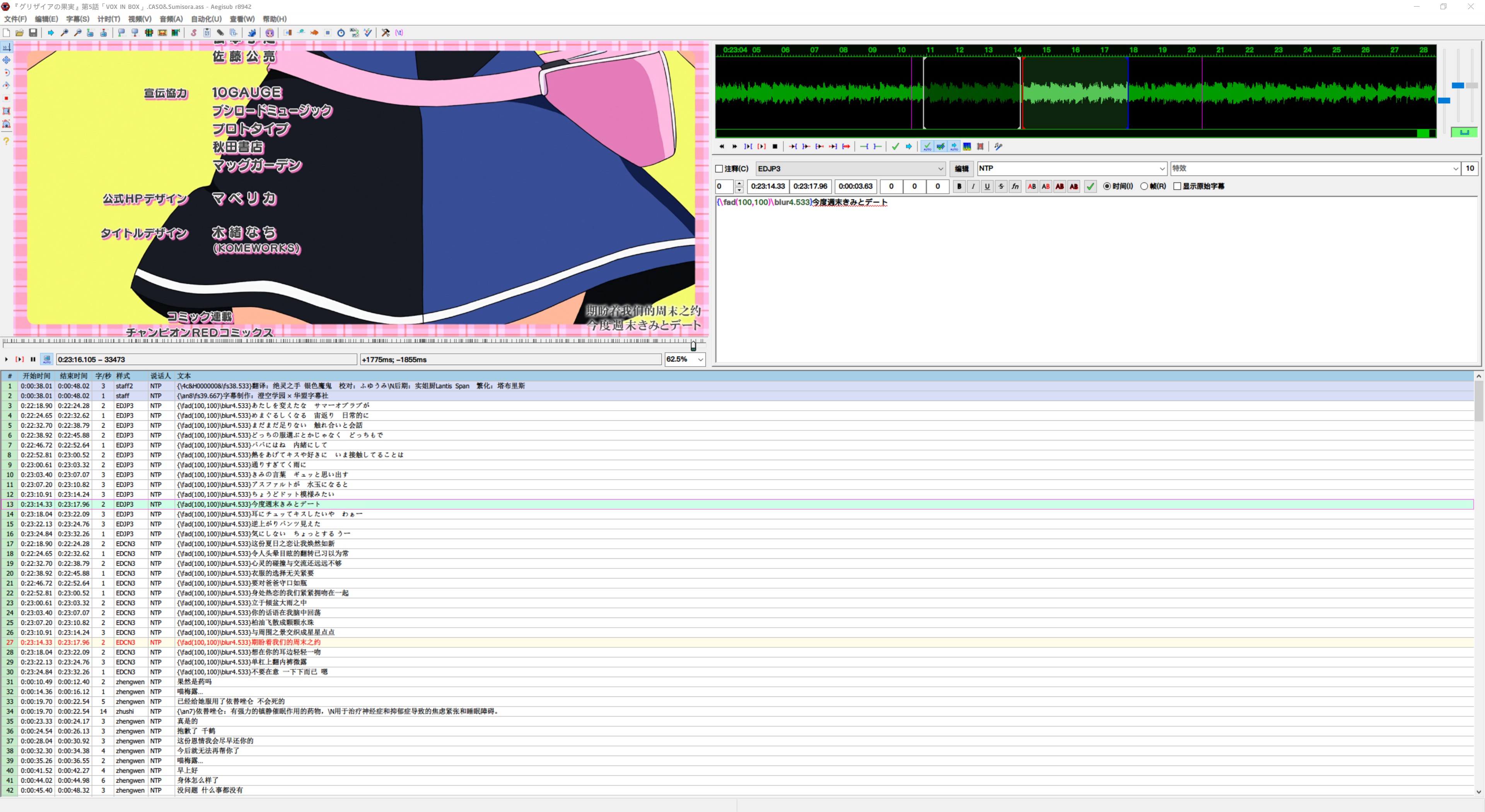1485x812 pixels.
Task: Open the Spell Checker ABC check icon
Action: tap(368, 33)
